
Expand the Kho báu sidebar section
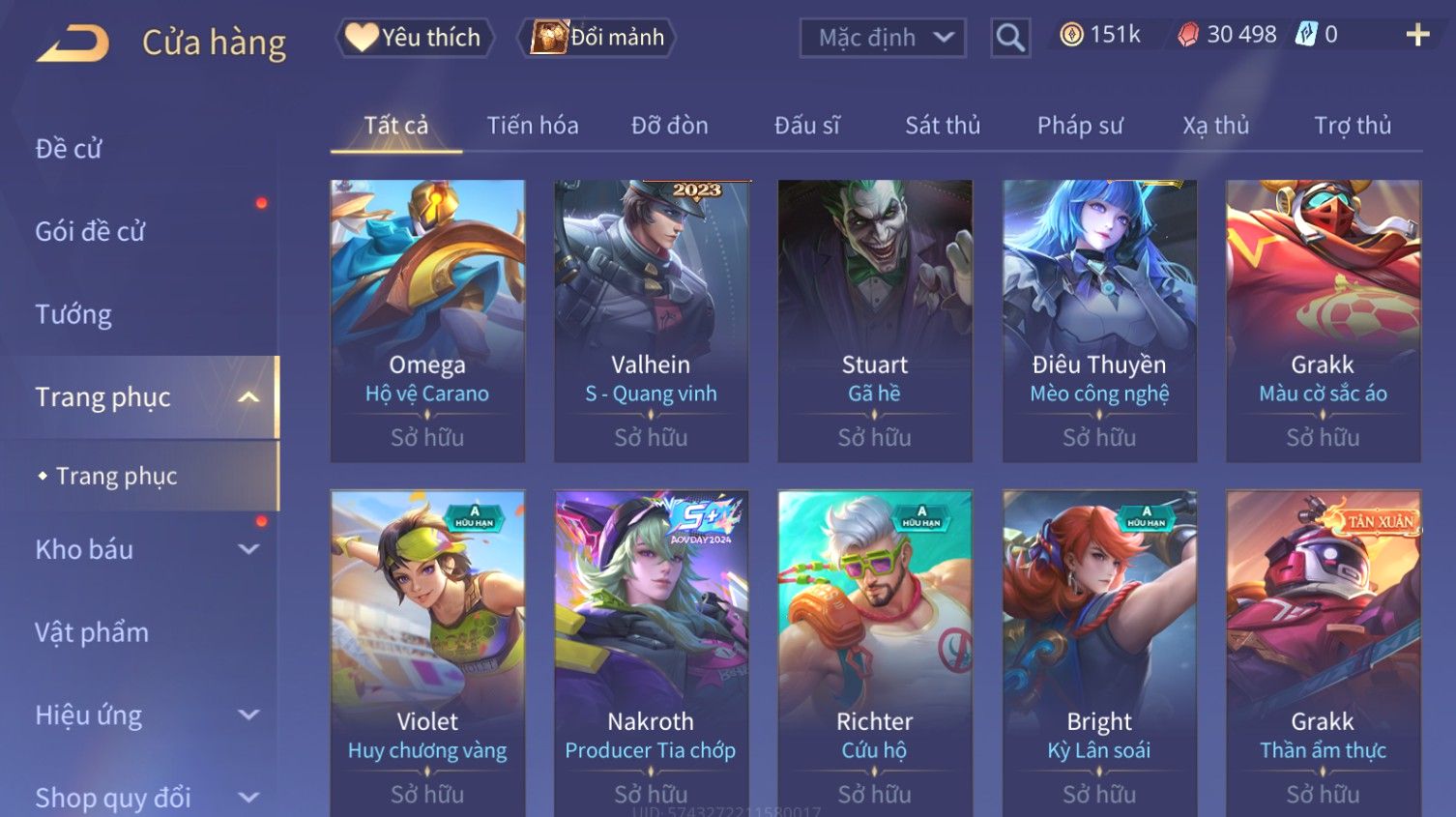point(248,549)
